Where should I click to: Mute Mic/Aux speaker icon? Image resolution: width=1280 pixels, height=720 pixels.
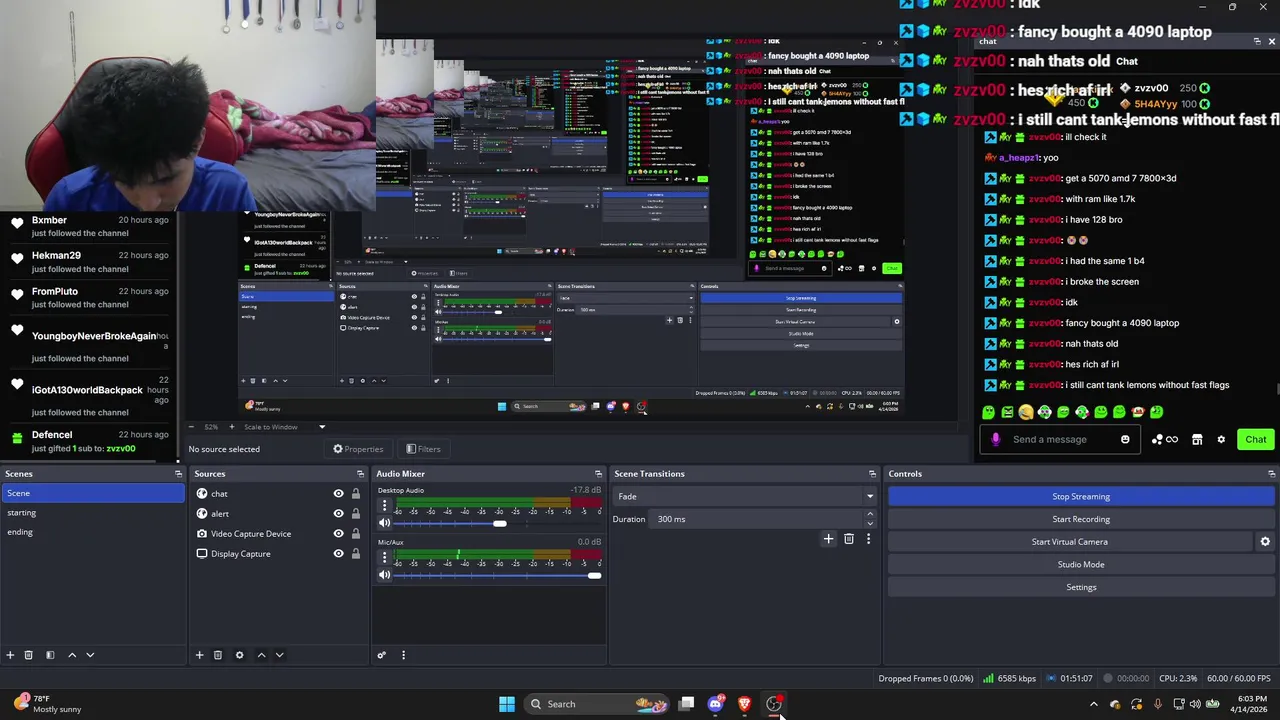point(384,575)
